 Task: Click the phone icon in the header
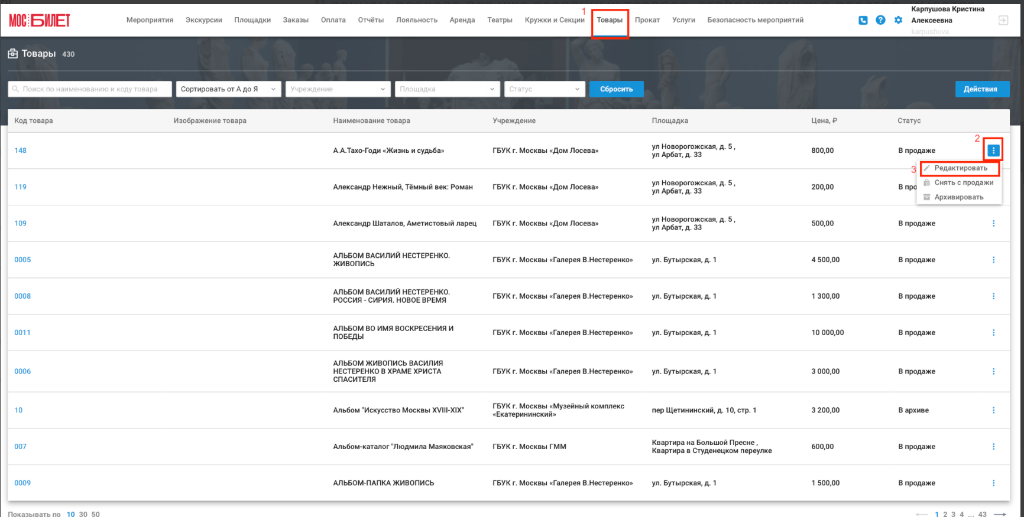863,20
